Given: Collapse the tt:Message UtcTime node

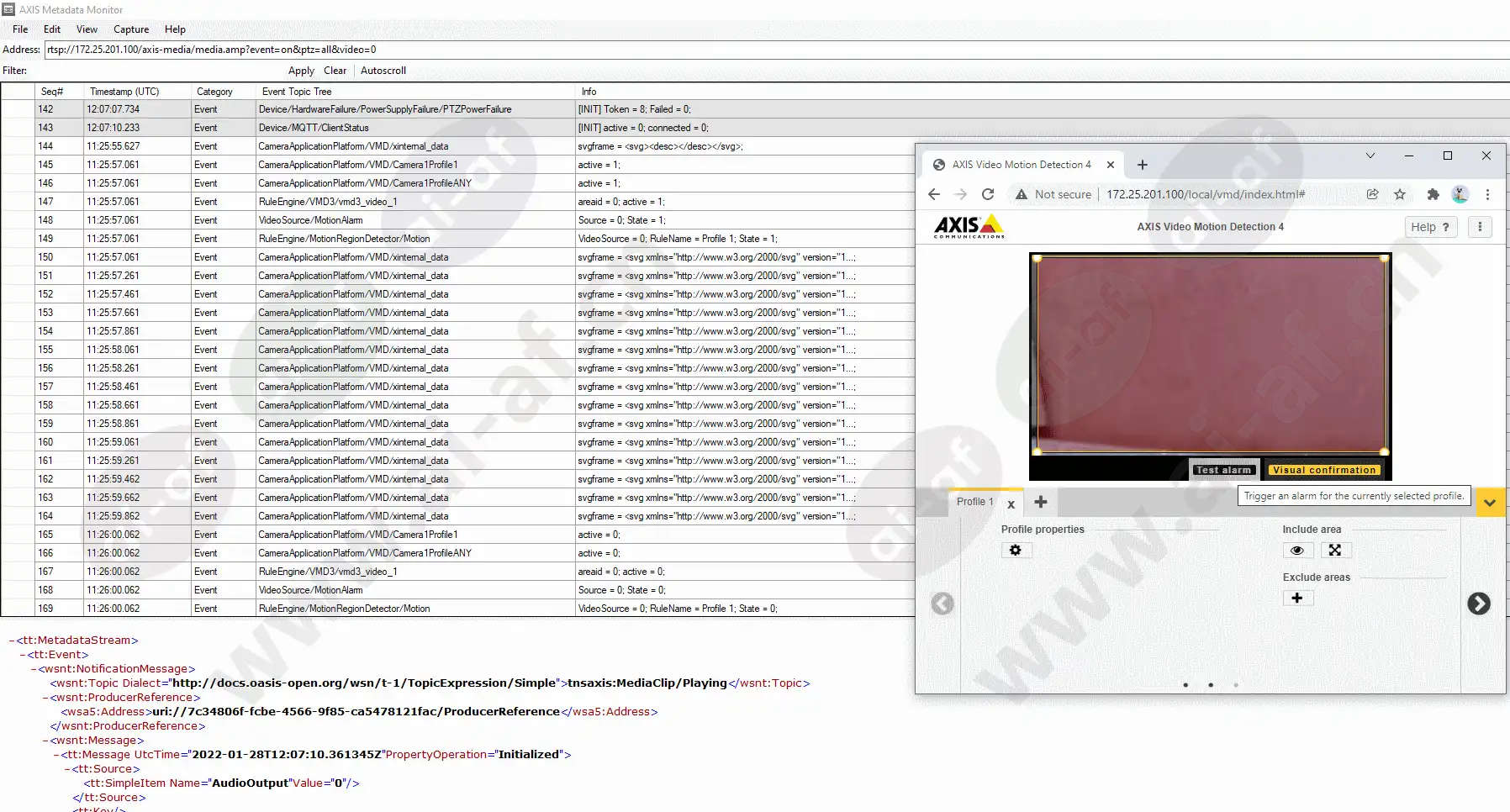Looking at the screenshot, I should [56, 755].
